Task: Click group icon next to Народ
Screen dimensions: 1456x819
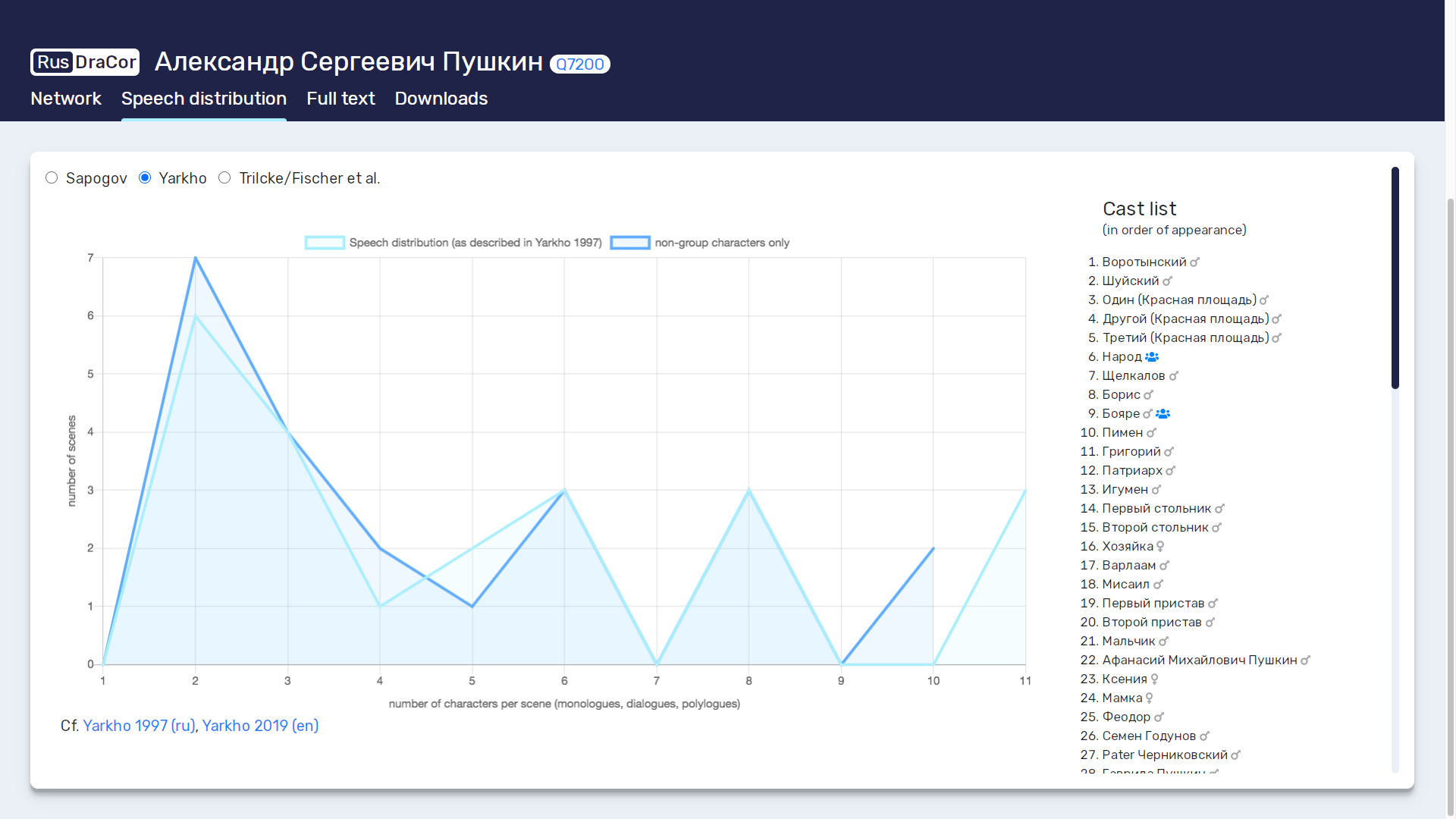Action: pos(1152,357)
